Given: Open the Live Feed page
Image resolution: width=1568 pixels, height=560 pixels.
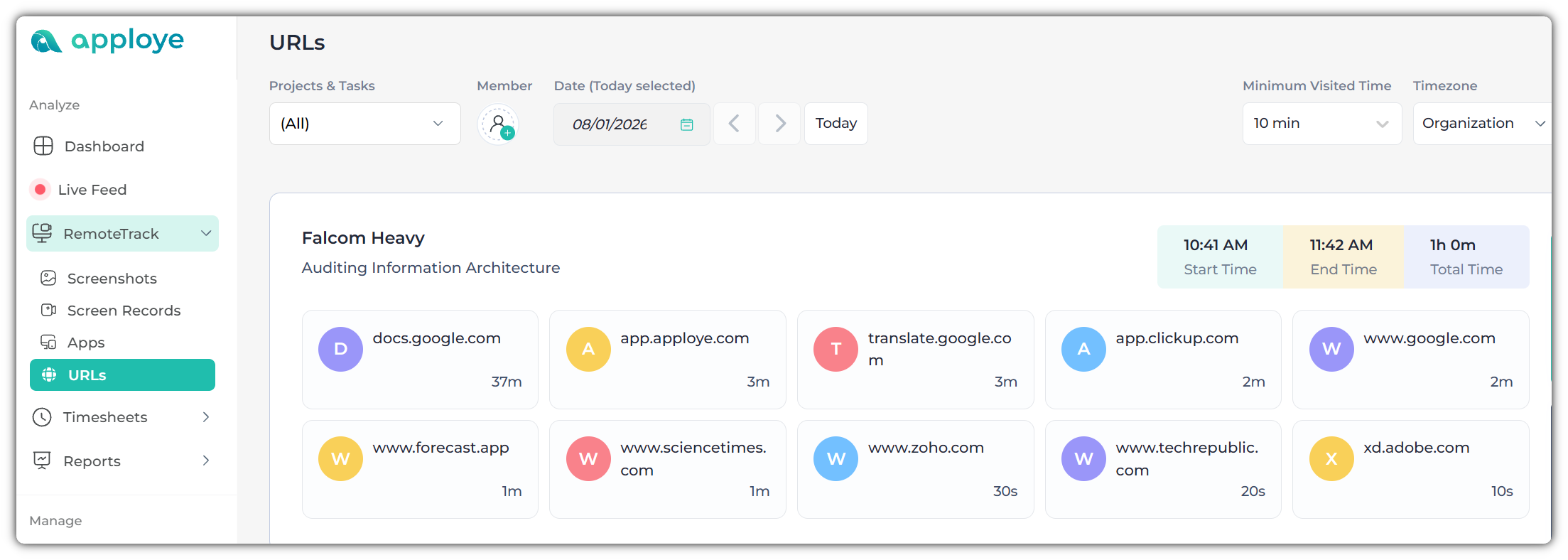Looking at the screenshot, I should click(x=92, y=190).
